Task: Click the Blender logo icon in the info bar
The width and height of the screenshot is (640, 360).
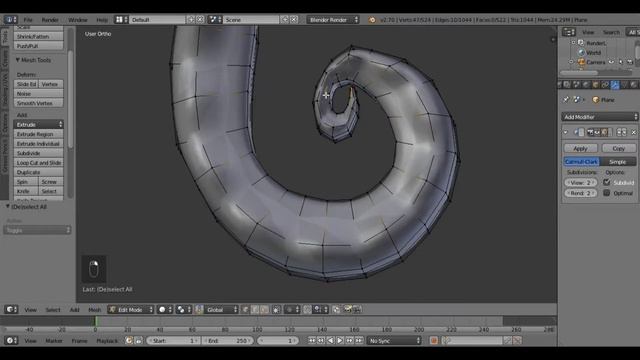Action: tap(372, 20)
